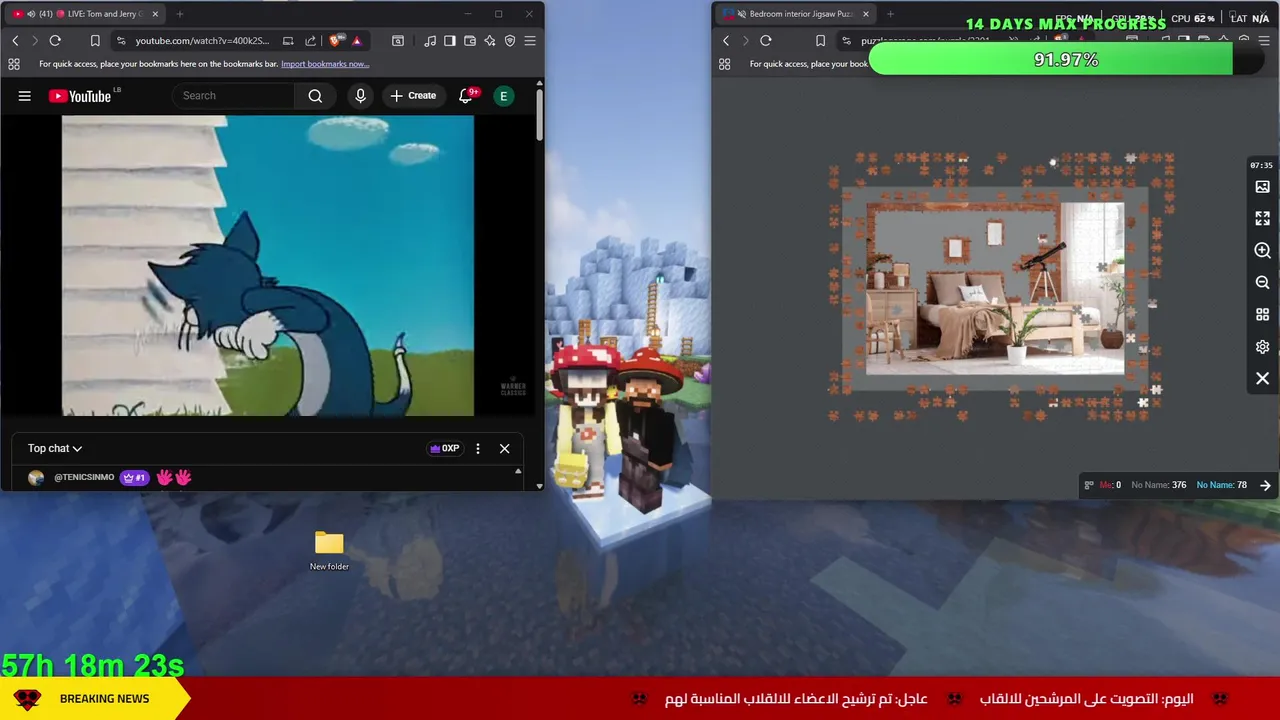Click the Tom and Jerry video player
The image size is (1280, 720).
coord(268,266)
